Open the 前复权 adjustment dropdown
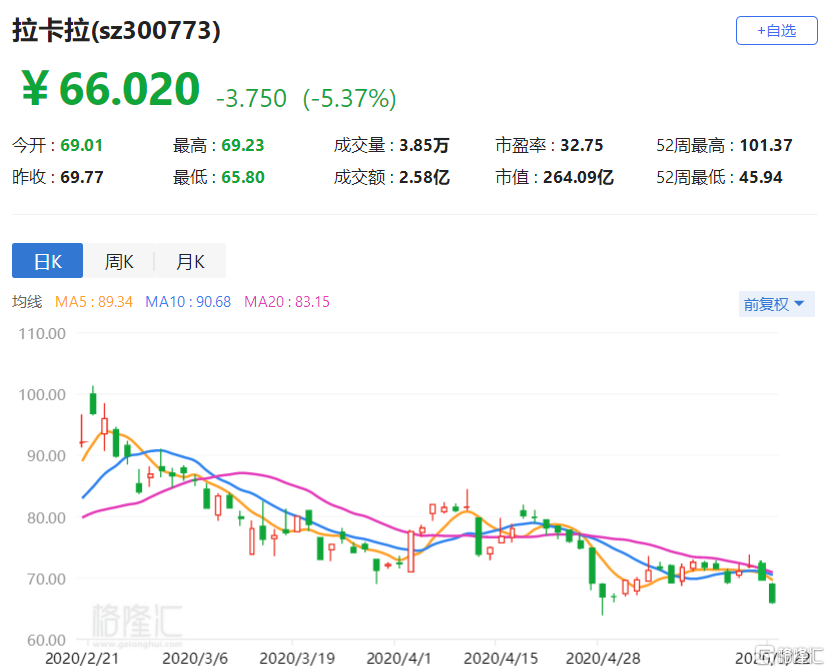The width and height of the screenshot is (830, 672). coord(777,304)
